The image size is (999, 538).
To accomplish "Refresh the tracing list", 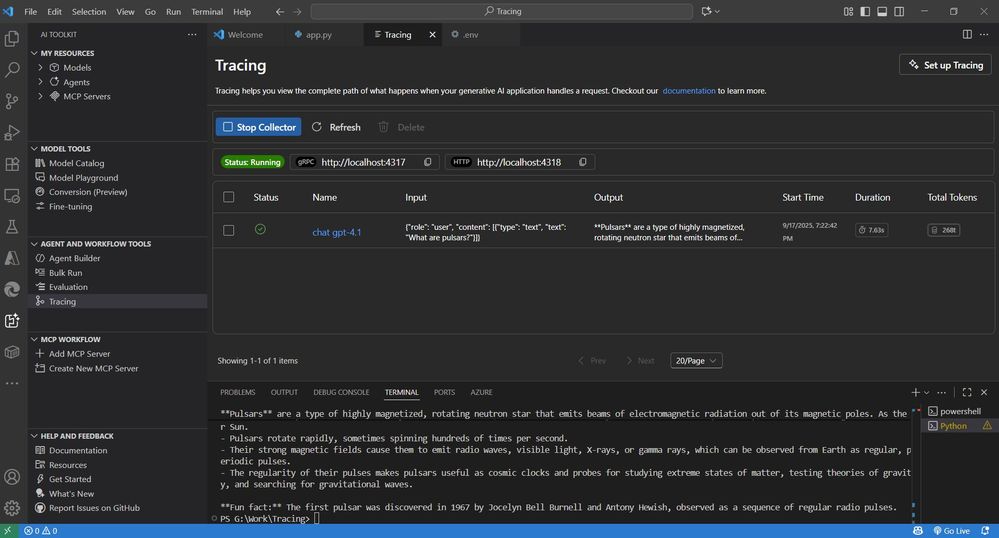I will point(336,127).
